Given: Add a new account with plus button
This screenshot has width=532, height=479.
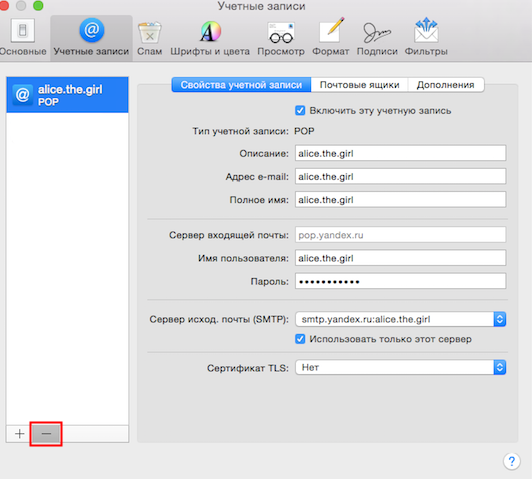Looking at the screenshot, I should click(x=19, y=434).
